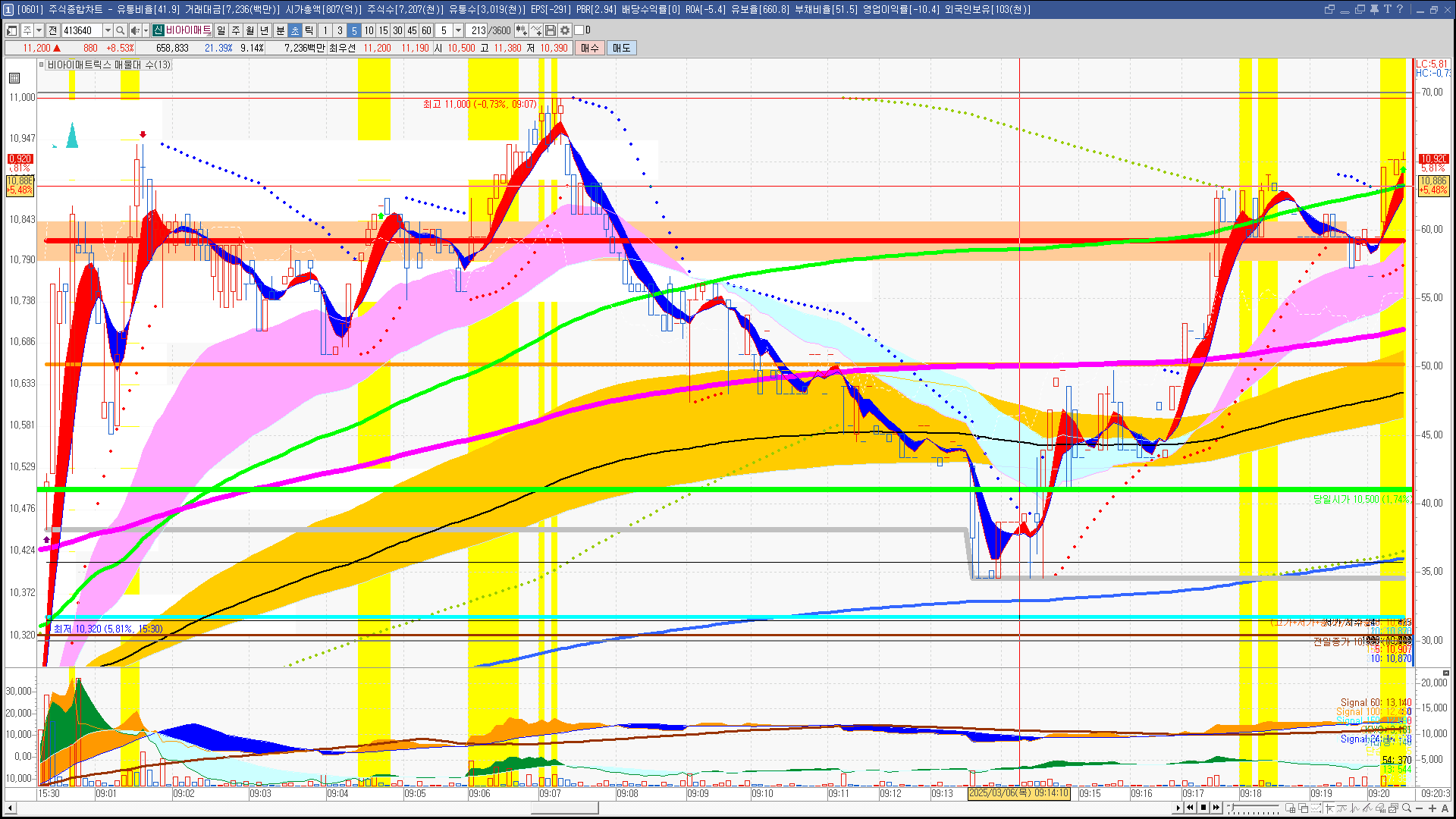1456x819 pixels.
Task: Click the 매도 sell button
Action: [622, 48]
